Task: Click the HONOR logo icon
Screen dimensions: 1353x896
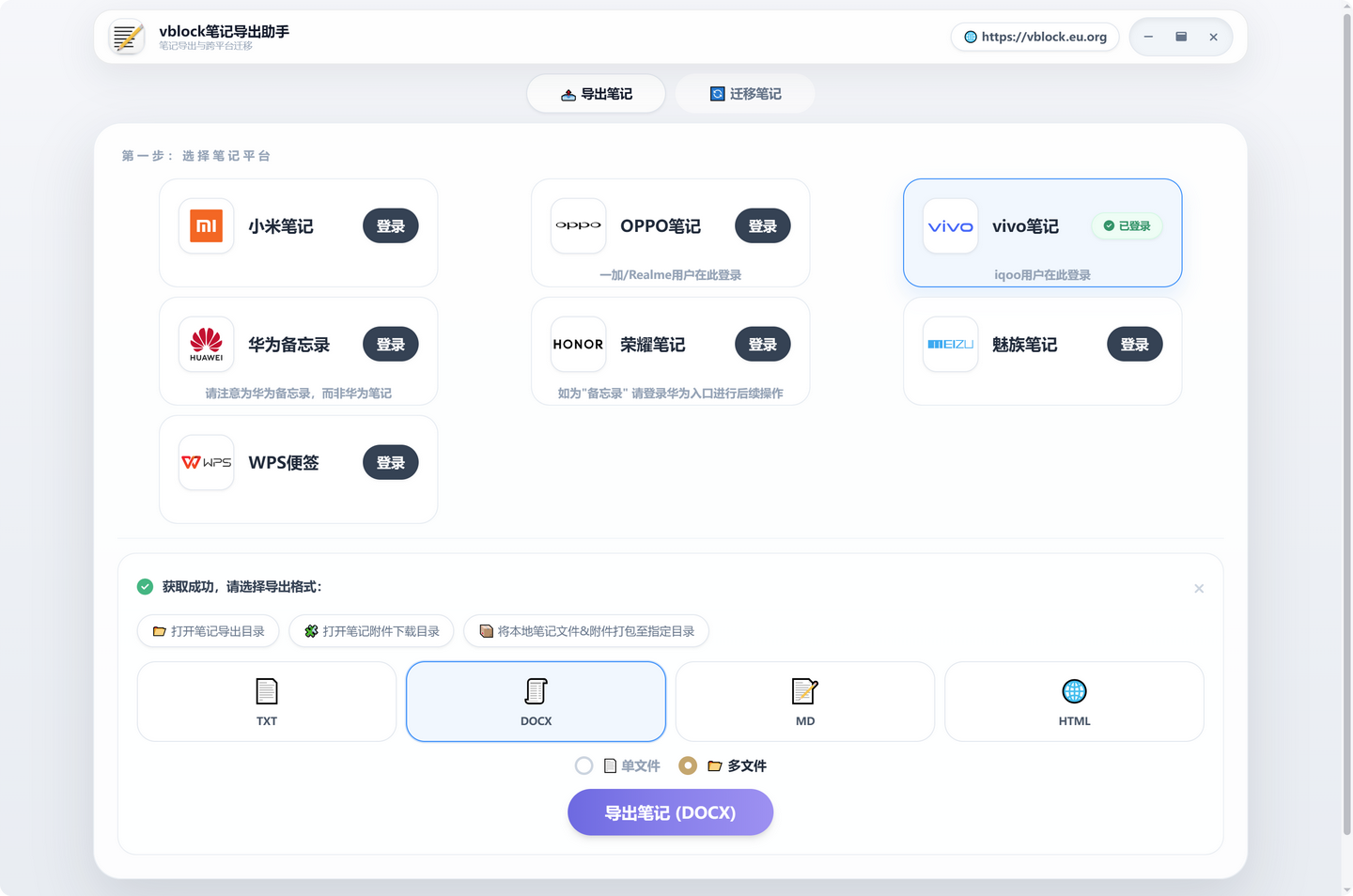Action: [579, 345]
